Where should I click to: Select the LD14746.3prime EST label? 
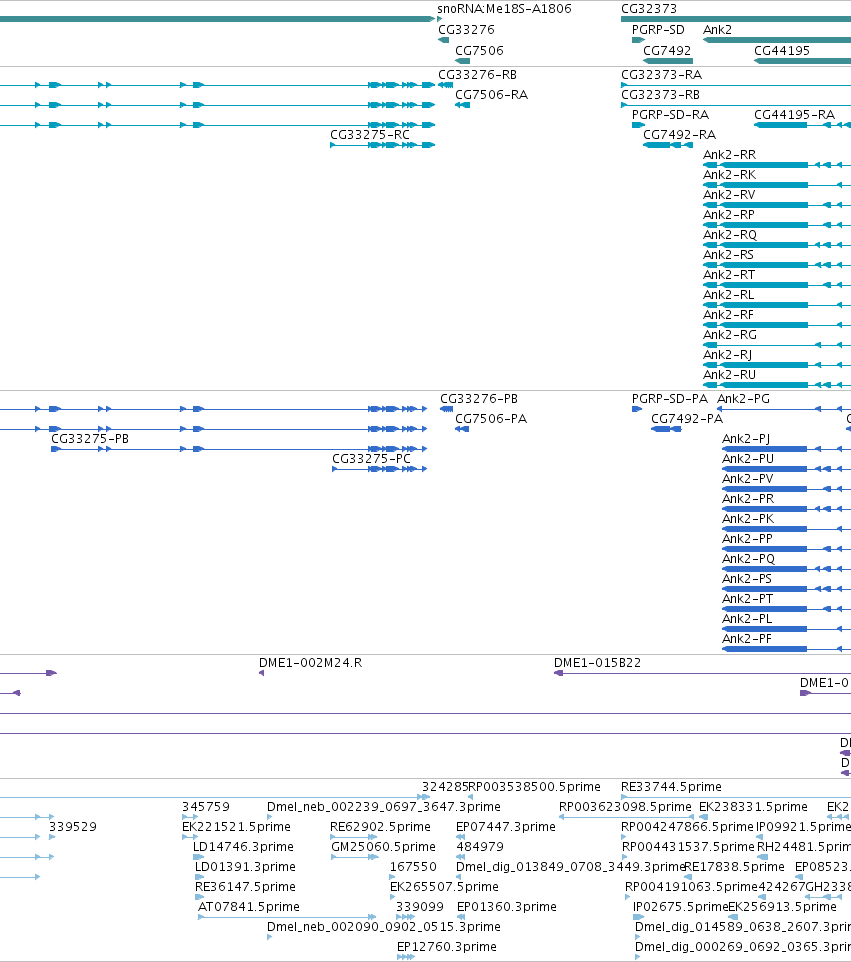243,847
